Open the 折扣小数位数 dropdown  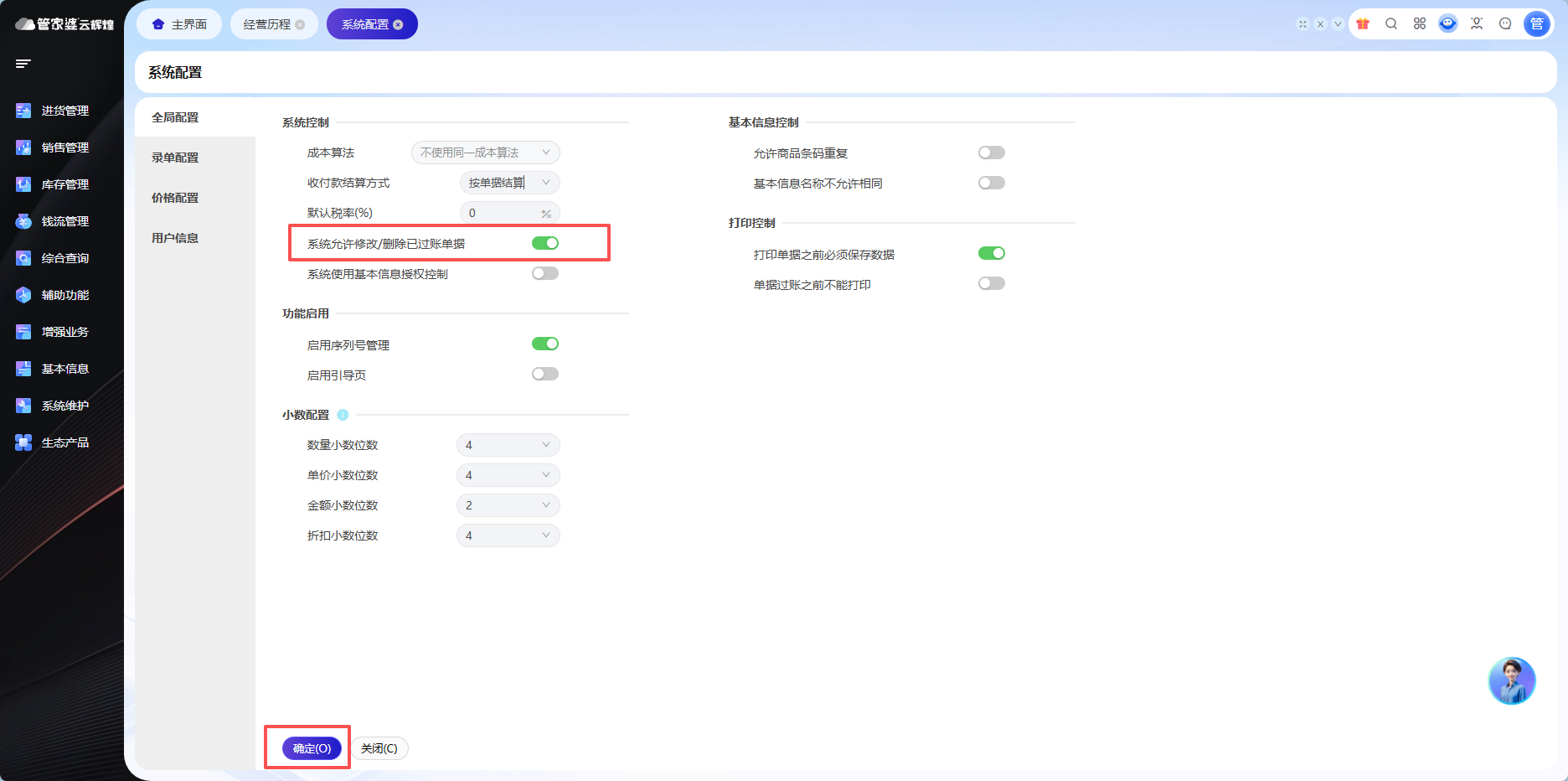pyautogui.click(x=508, y=535)
